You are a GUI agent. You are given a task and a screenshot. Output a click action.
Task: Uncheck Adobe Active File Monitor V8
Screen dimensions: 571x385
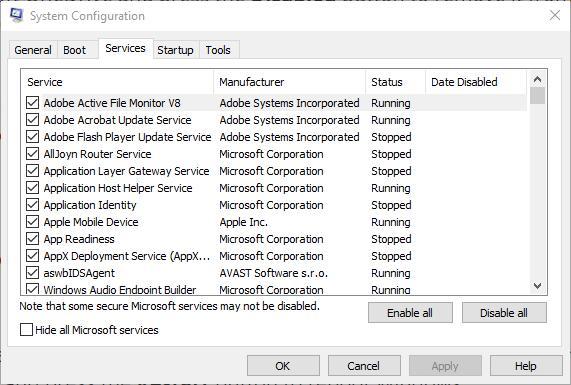(x=32, y=103)
